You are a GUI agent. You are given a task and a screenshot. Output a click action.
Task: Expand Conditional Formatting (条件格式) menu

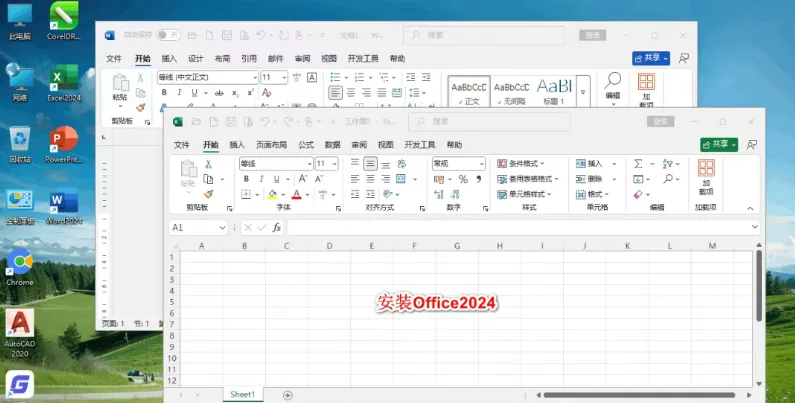pyautogui.click(x=521, y=164)
